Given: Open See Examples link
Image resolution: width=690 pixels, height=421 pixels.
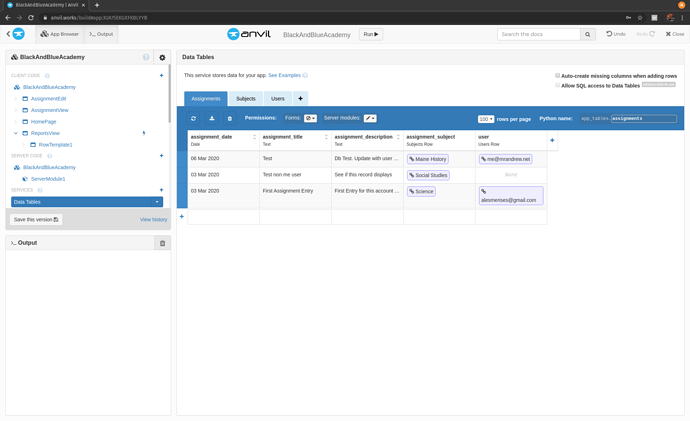Looking at the screenshot, I should 284,75.
